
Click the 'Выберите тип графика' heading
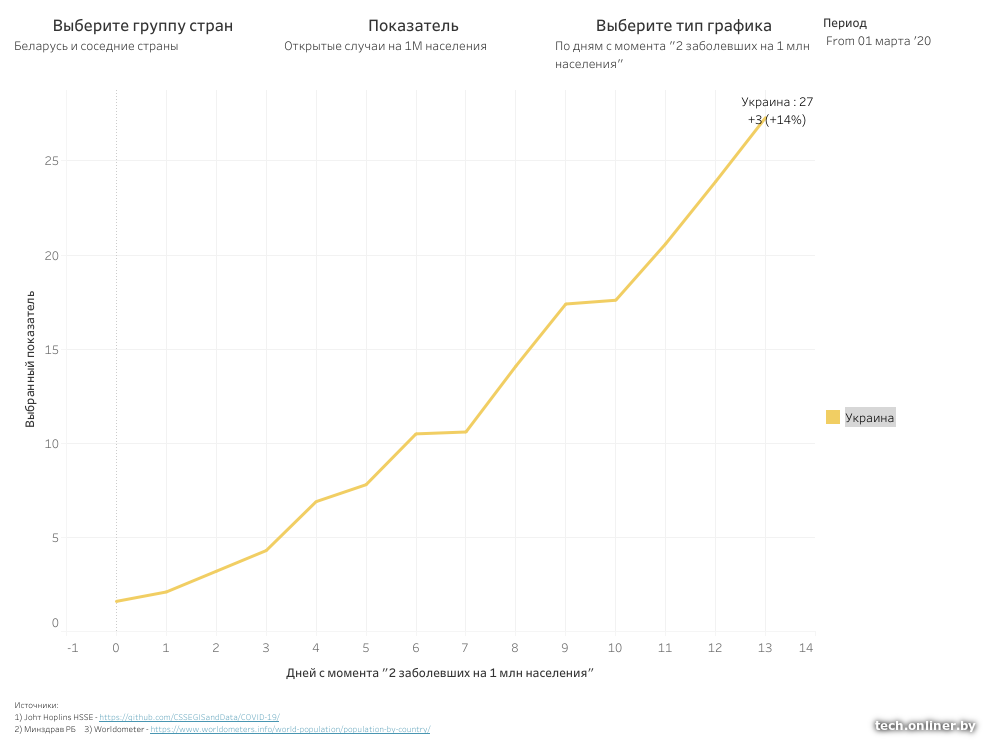[683, 26]
